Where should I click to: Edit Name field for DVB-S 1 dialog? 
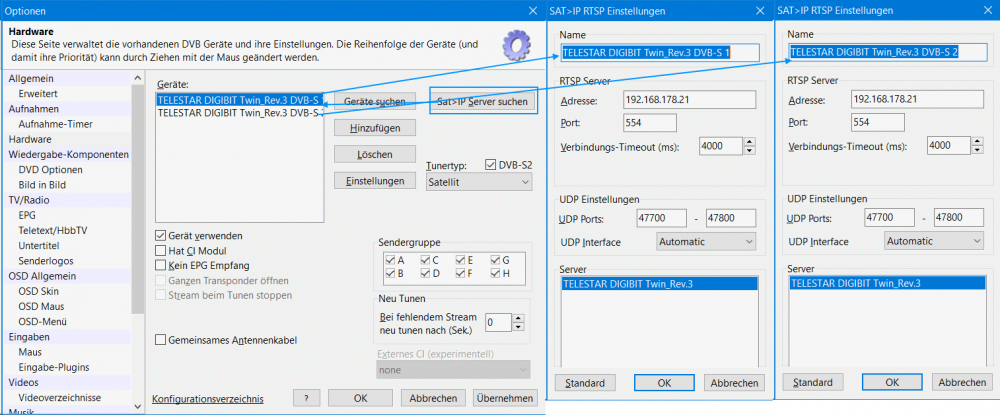point(659,53)
